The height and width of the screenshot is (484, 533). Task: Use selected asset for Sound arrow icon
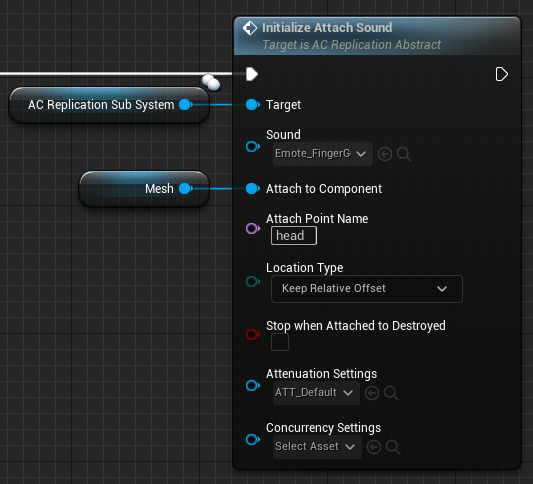(385, 154)
